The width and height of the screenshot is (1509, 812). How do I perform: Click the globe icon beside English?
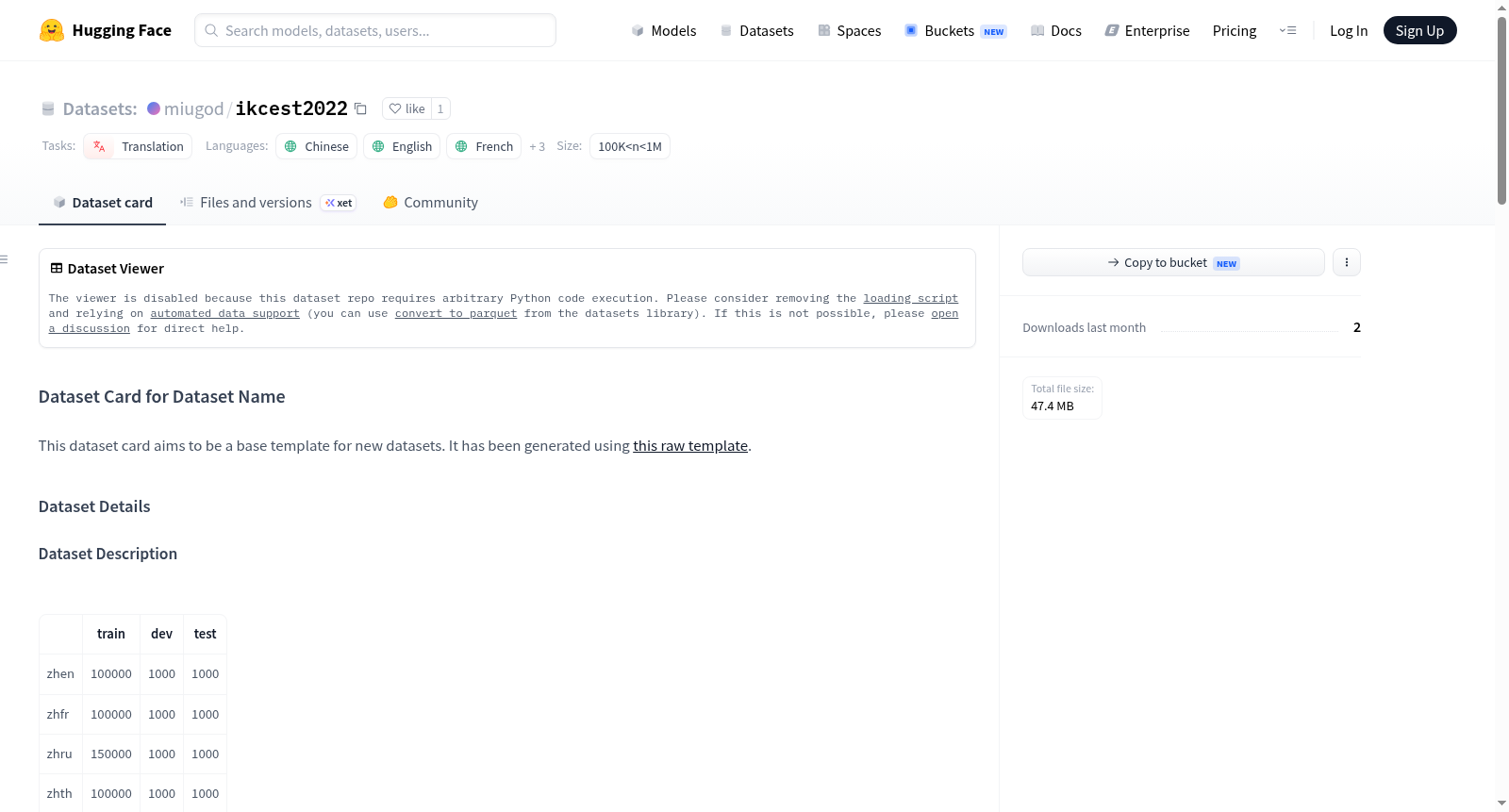[x=378, y=146]
